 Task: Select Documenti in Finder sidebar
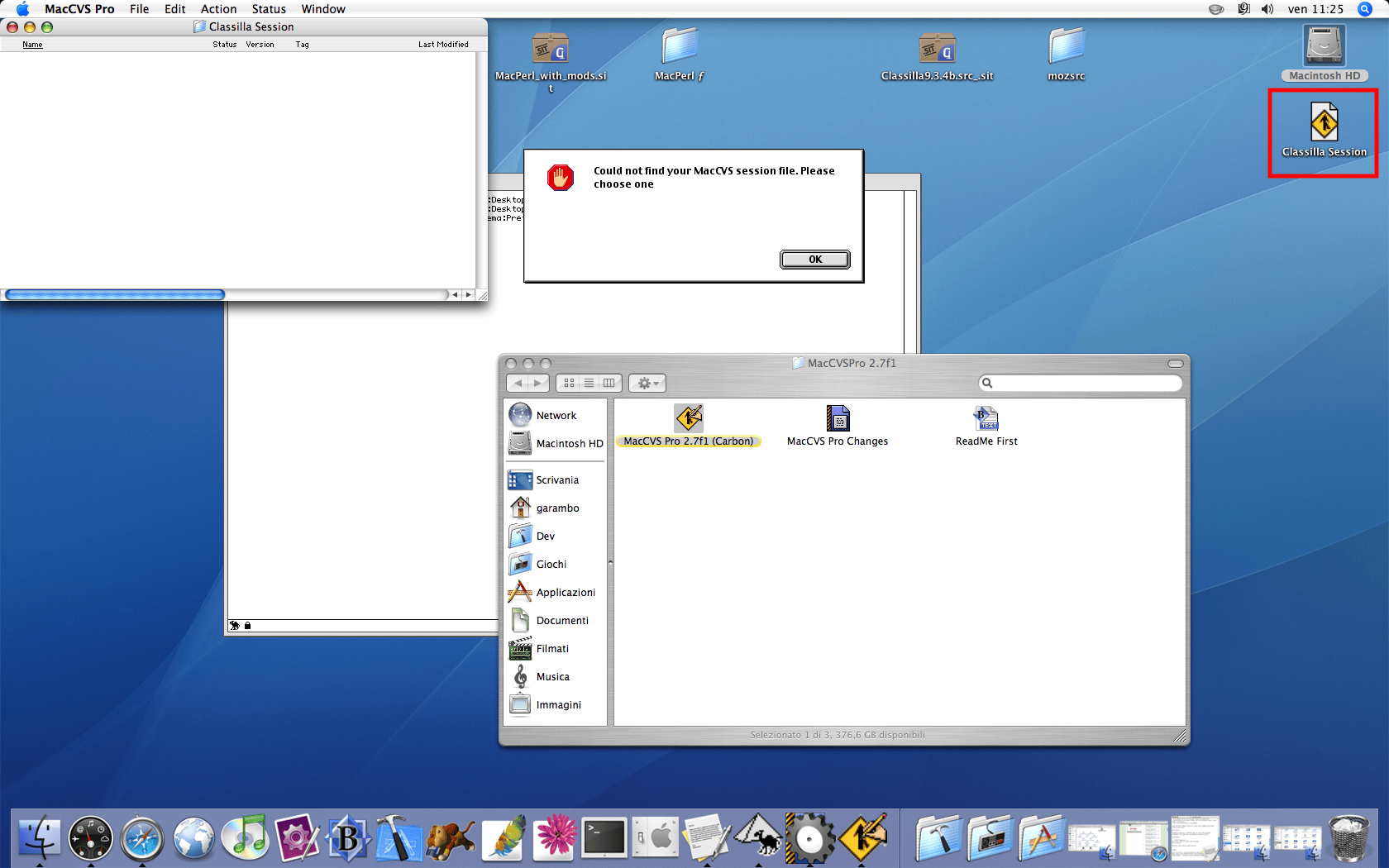point(556,620)
